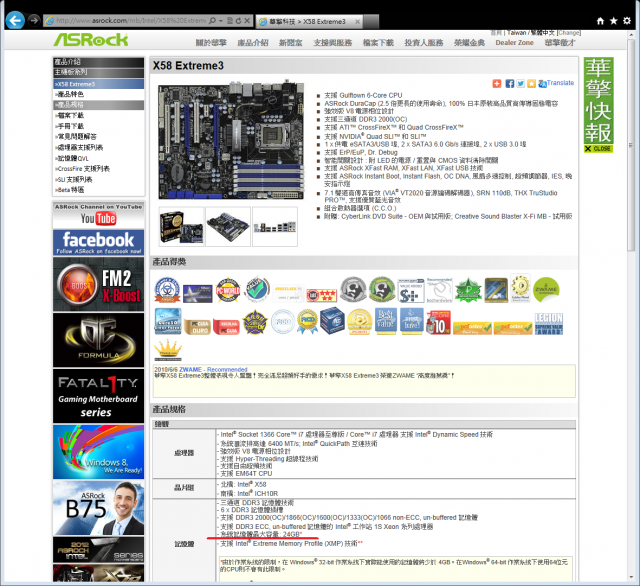The image size is (640, 586).
Task: Open the Windows 8 We Are Ready banner
Action: coord(98,452)
